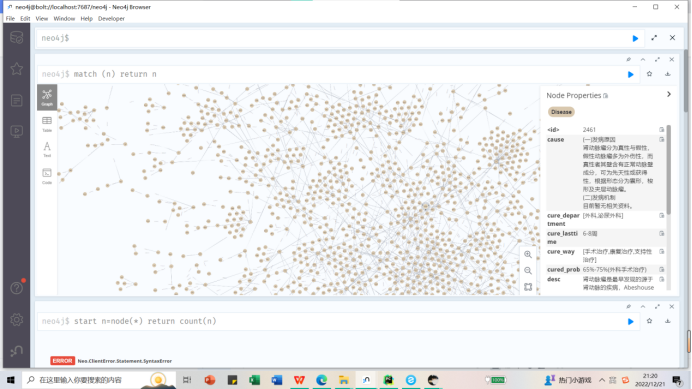Open the Favorites star in sidebar
Image resolution: width=692 pixels, height=389 pixels.
(17, 69)
